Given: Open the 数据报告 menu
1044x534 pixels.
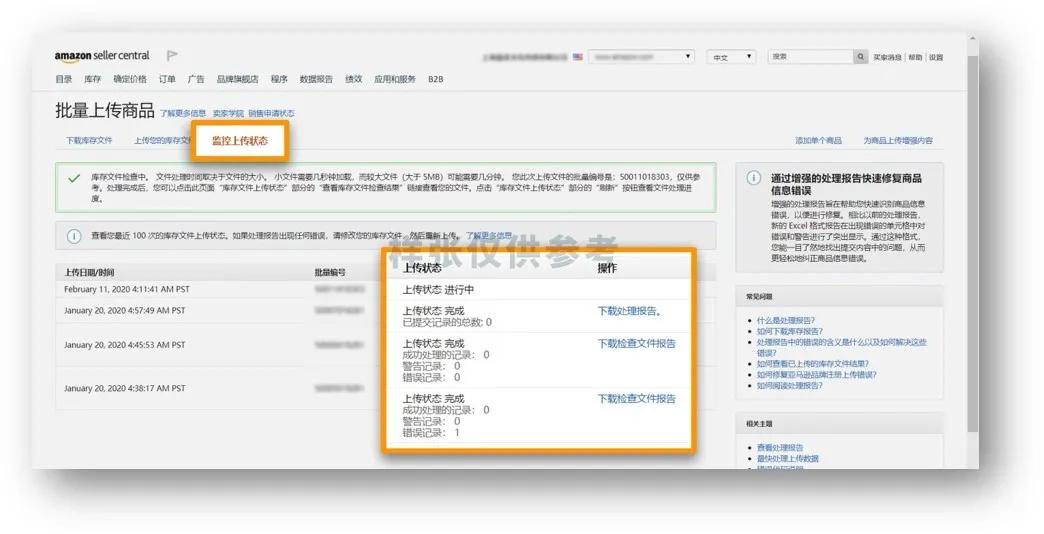Looking at the screenshot, I should 316,79.
